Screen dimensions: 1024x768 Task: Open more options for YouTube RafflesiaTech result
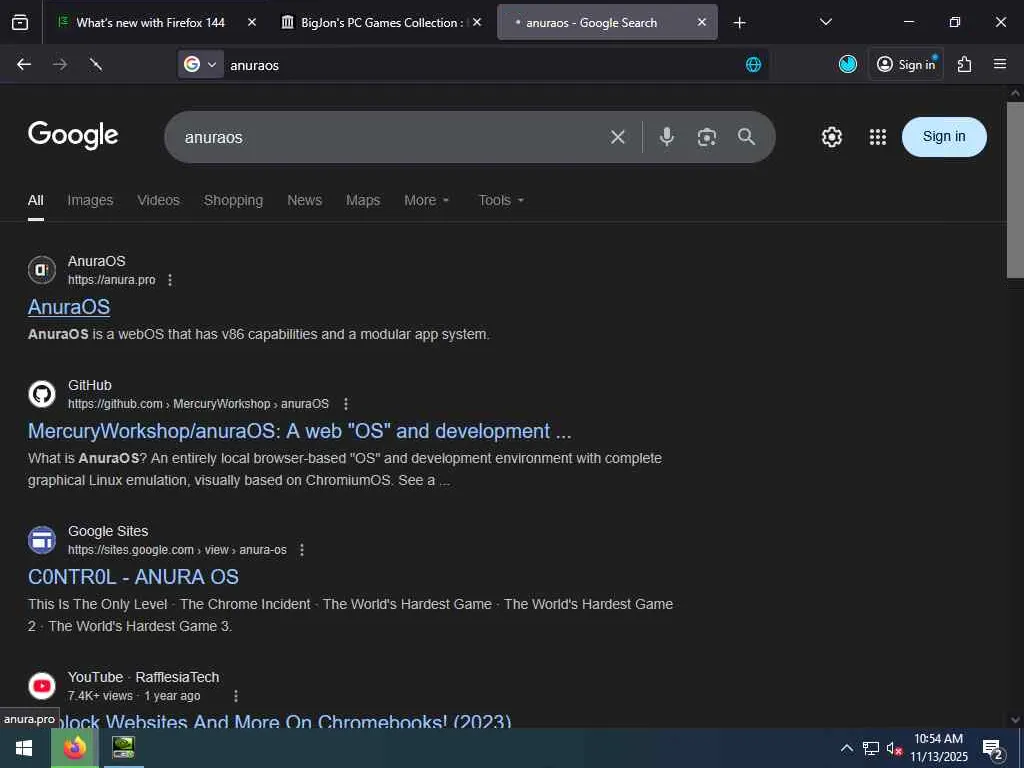tap(236, 696)
